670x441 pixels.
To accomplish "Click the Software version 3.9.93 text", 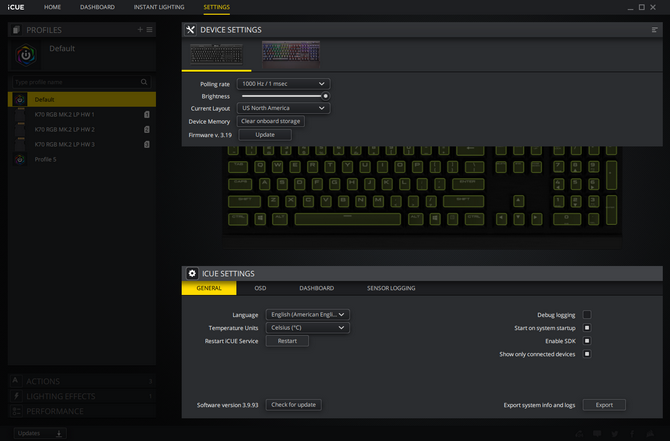I will pos(227,405).
